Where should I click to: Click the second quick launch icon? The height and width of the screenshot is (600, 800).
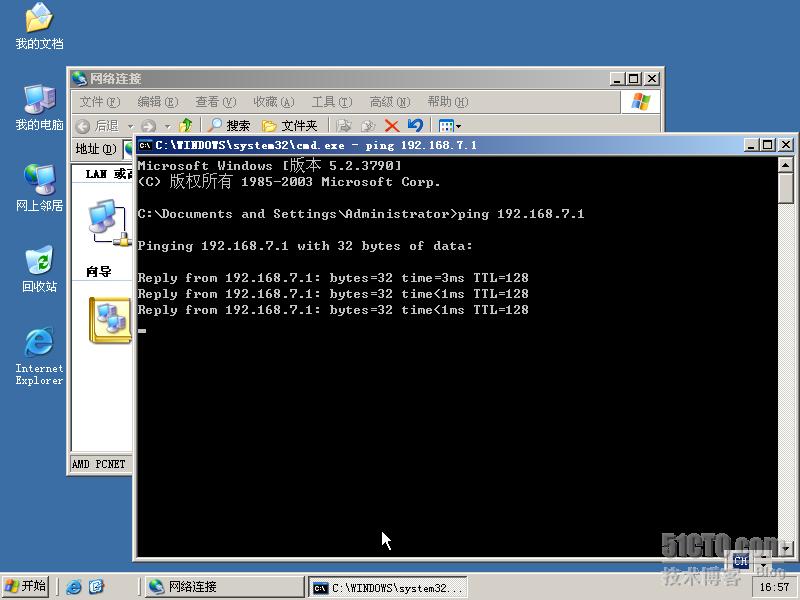(x=96, y=587)
